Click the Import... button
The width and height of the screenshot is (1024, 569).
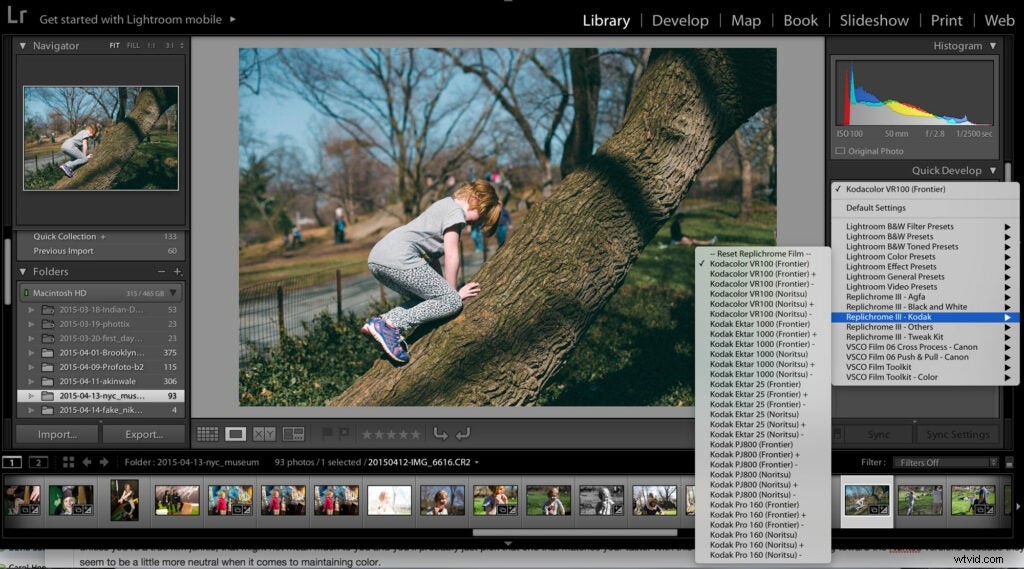point(57,434)
